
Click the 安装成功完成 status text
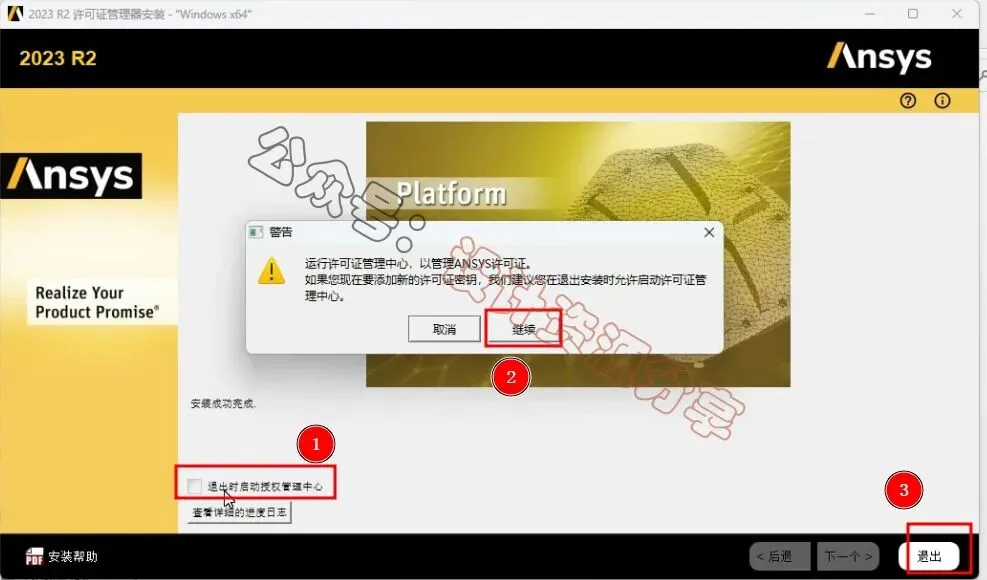click(223, 404)
